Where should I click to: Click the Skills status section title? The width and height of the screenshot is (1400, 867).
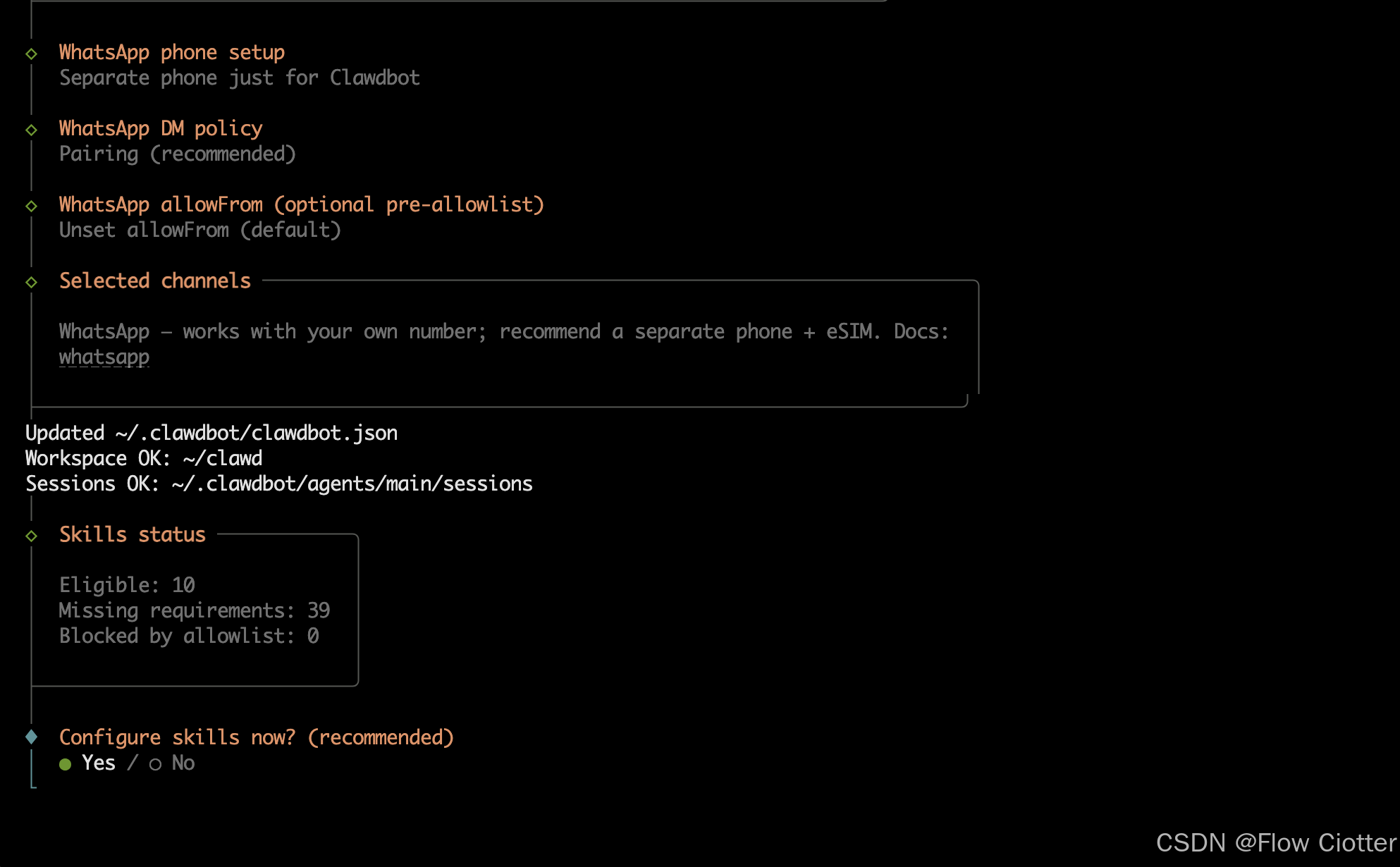133,534
